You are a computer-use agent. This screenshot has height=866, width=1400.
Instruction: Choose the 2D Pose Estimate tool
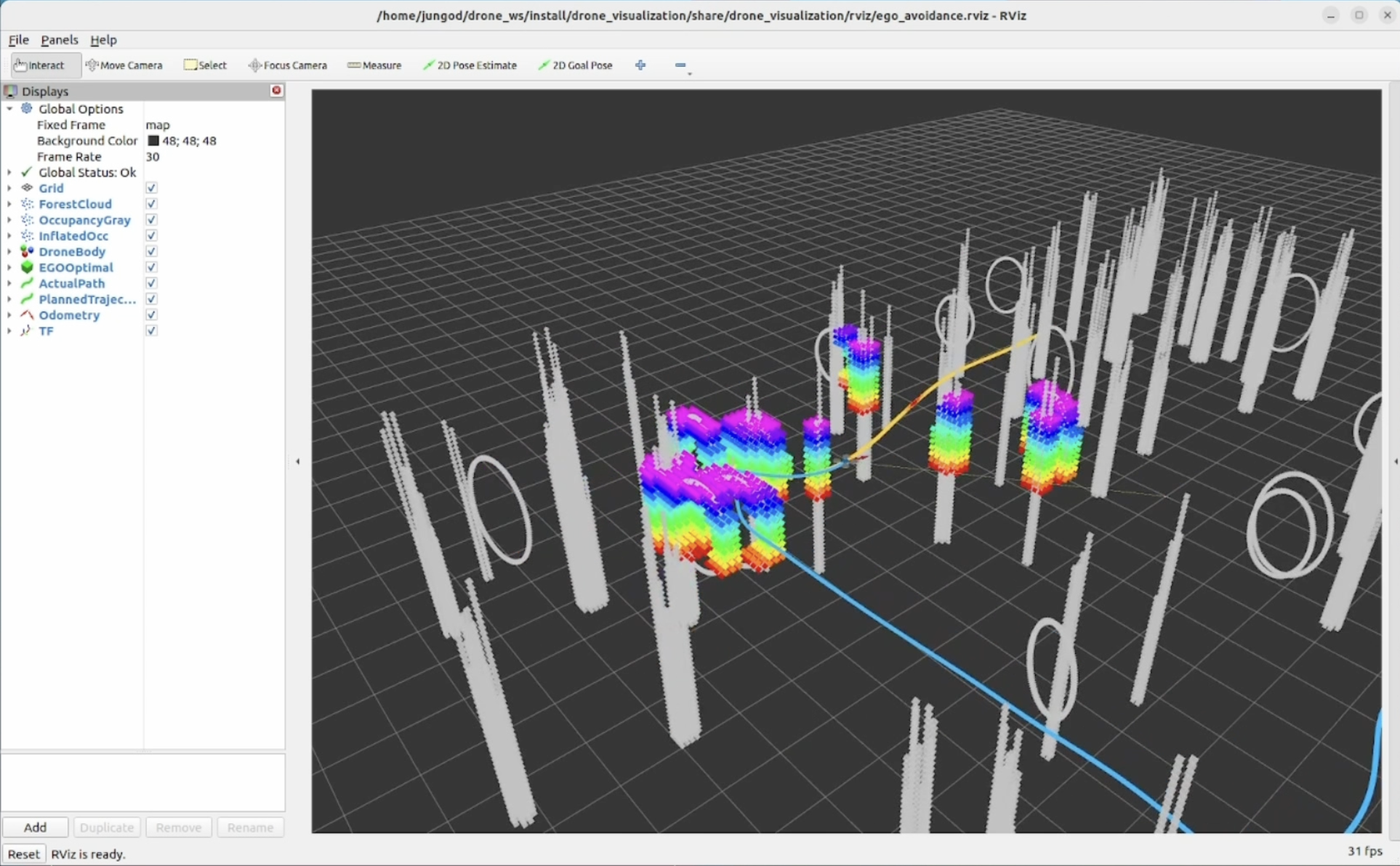(x=470, y=65)
